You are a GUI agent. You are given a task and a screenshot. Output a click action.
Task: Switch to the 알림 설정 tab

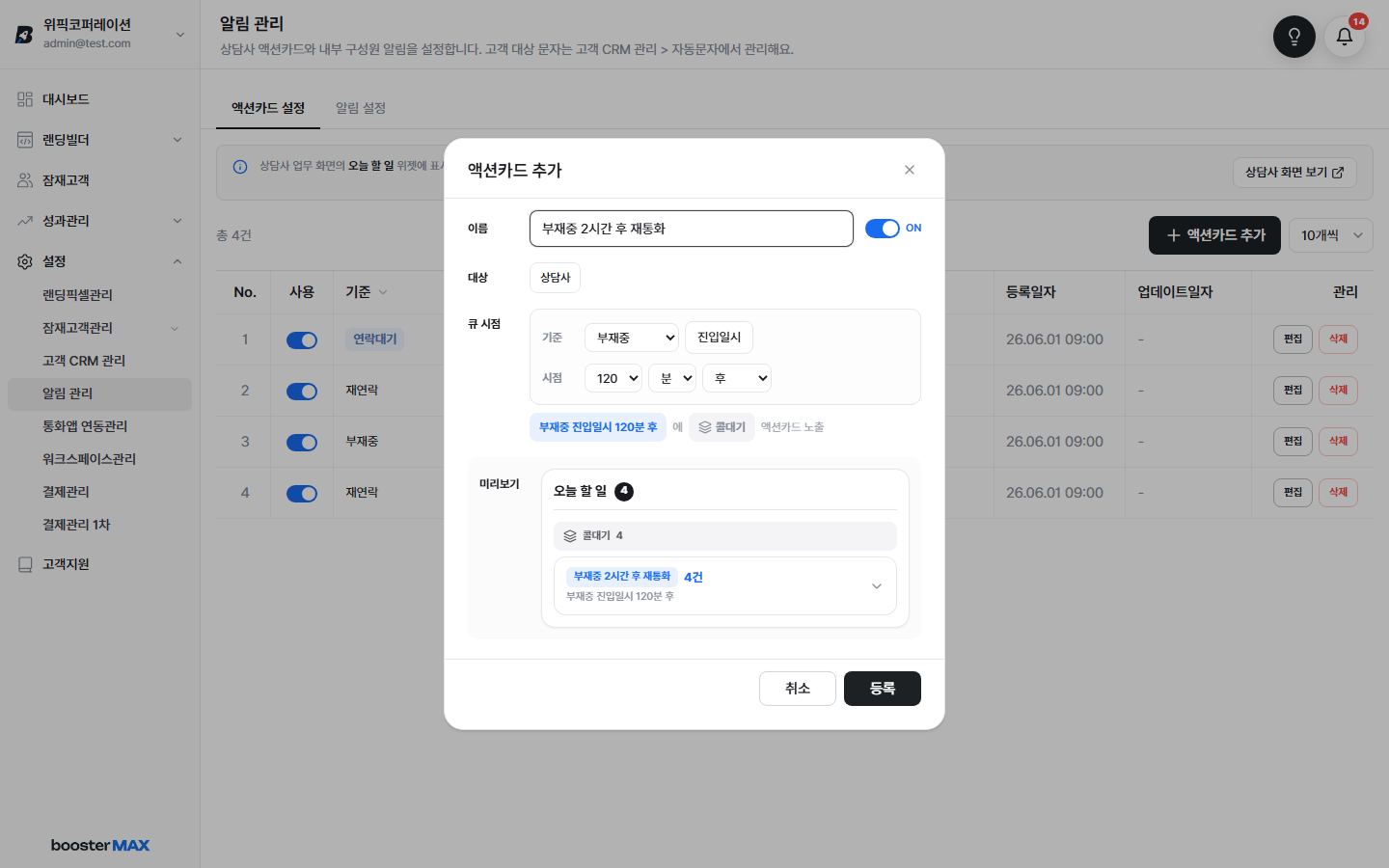pyautogui.click(x=361, y=108)
